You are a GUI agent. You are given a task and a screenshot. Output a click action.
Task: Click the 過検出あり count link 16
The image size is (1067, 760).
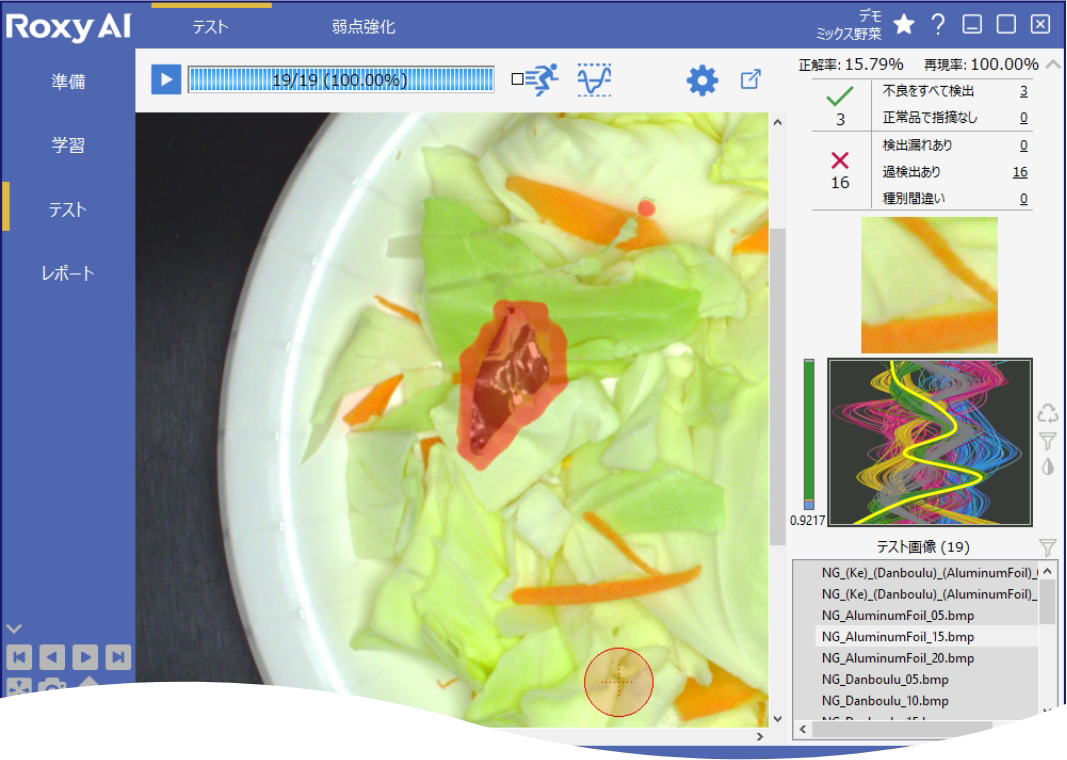[x=1020, y=171]
